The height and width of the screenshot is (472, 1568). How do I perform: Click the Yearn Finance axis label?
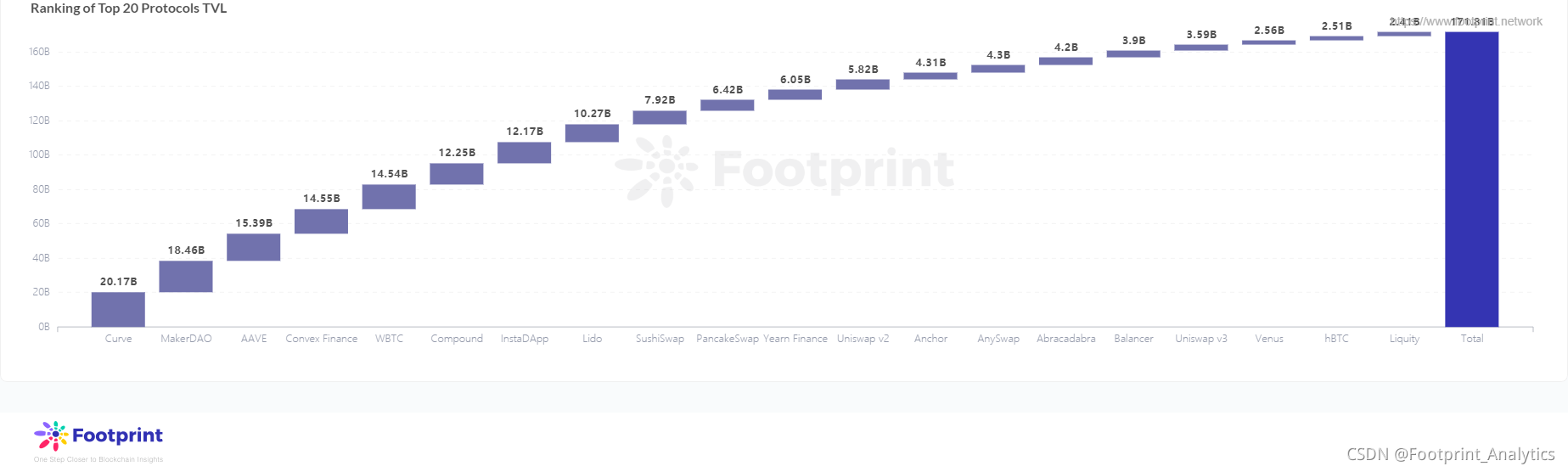click(x=795, y=339)
